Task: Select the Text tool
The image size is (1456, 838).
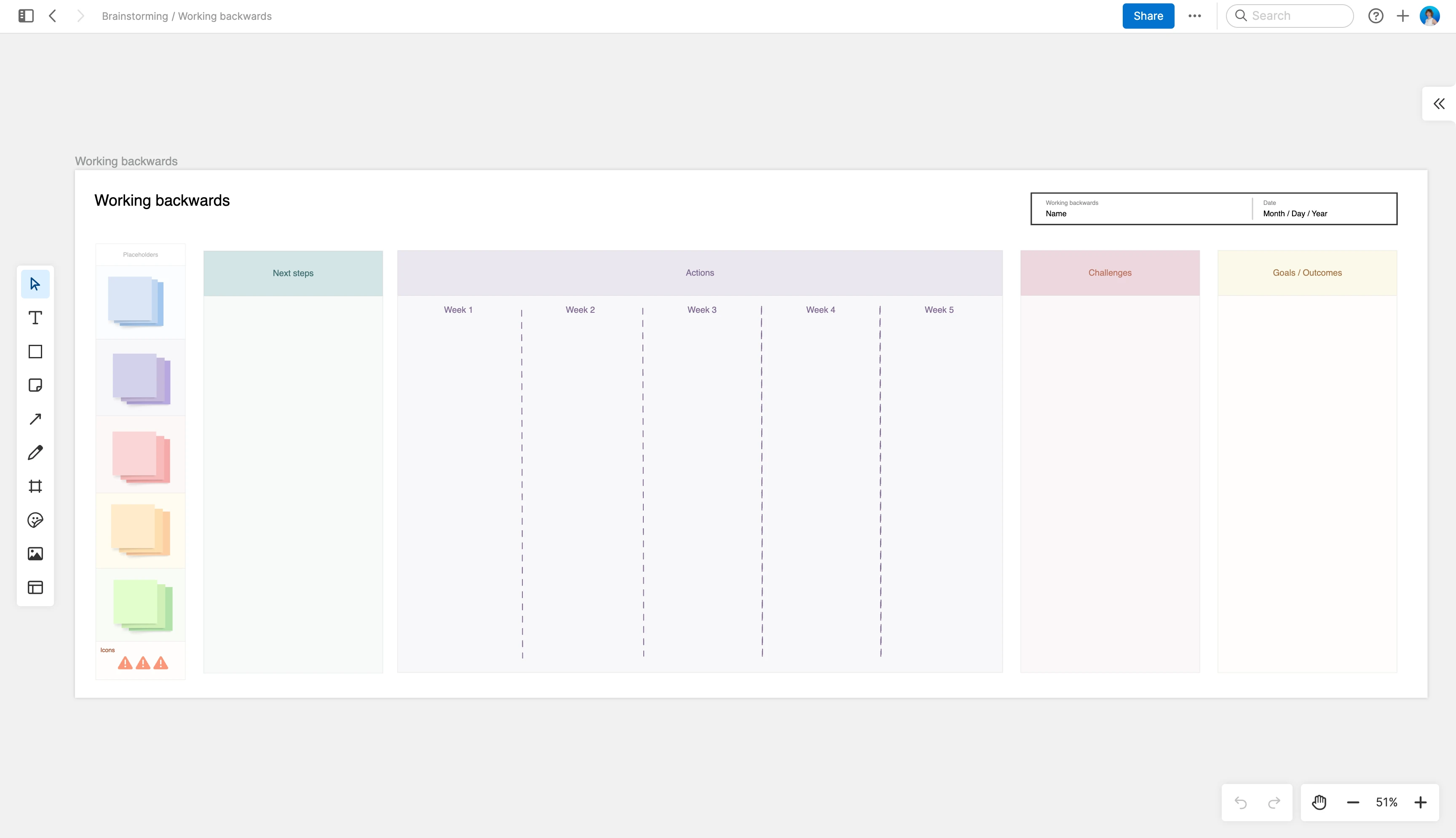Action: pos(35,318)
